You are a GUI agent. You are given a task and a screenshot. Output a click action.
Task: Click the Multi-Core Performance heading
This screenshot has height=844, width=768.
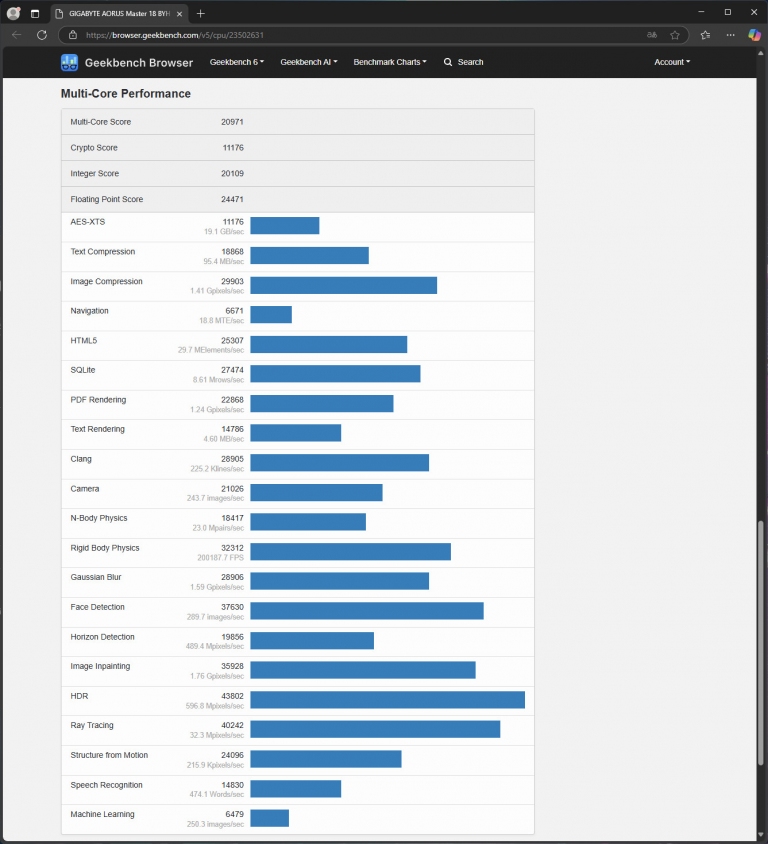[125, 94]
